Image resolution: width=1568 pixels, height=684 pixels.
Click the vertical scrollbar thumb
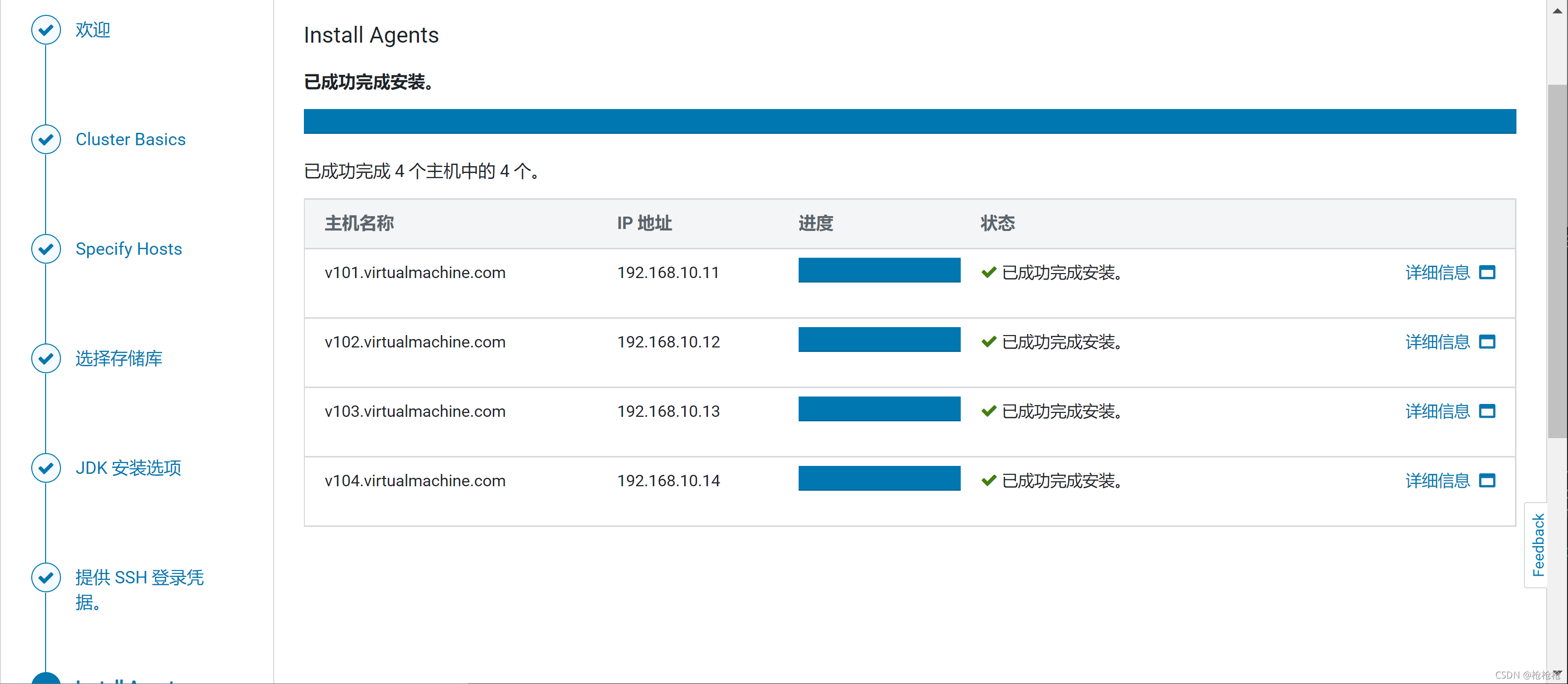coord(1557,260)
